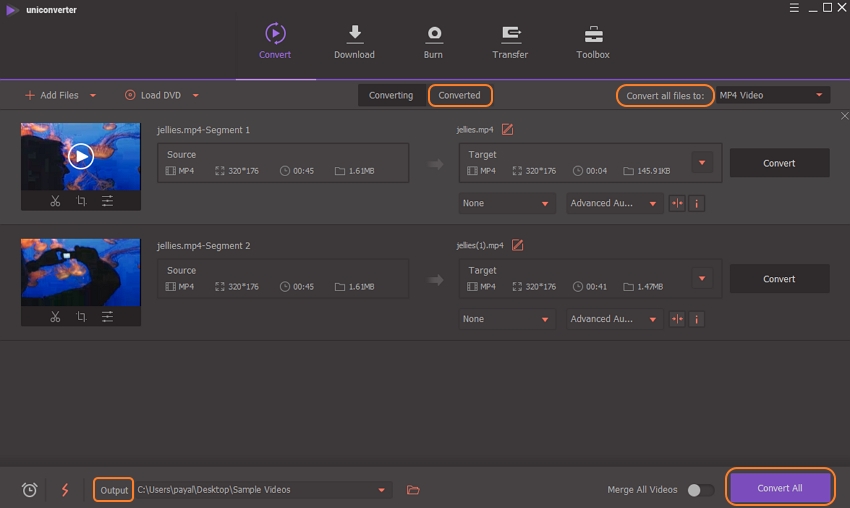The height and width of the screenshot is (508, 850).
Task: Open the target format dropdown arrow for Segment 1
Action: (x=701, y=163)
